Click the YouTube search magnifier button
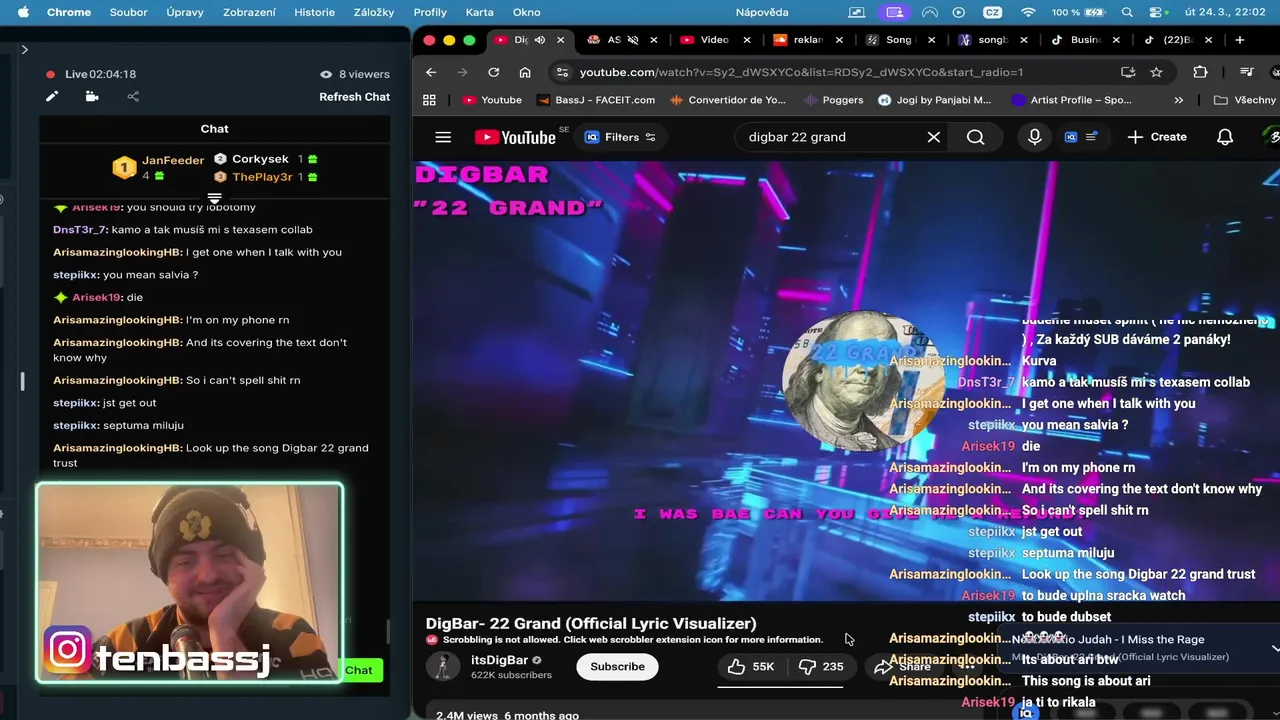1280x720 pixels. 976,137
